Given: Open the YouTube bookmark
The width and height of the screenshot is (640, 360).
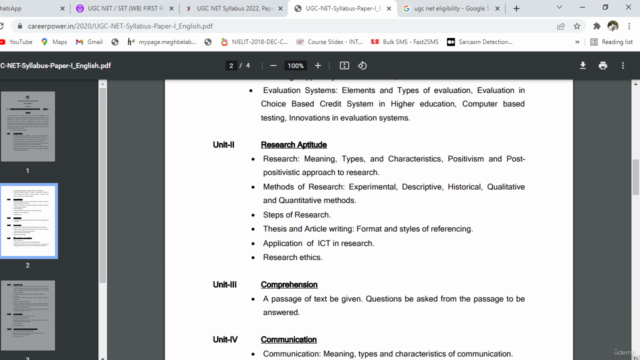Looking at the screenshot, I should point(16,42).
